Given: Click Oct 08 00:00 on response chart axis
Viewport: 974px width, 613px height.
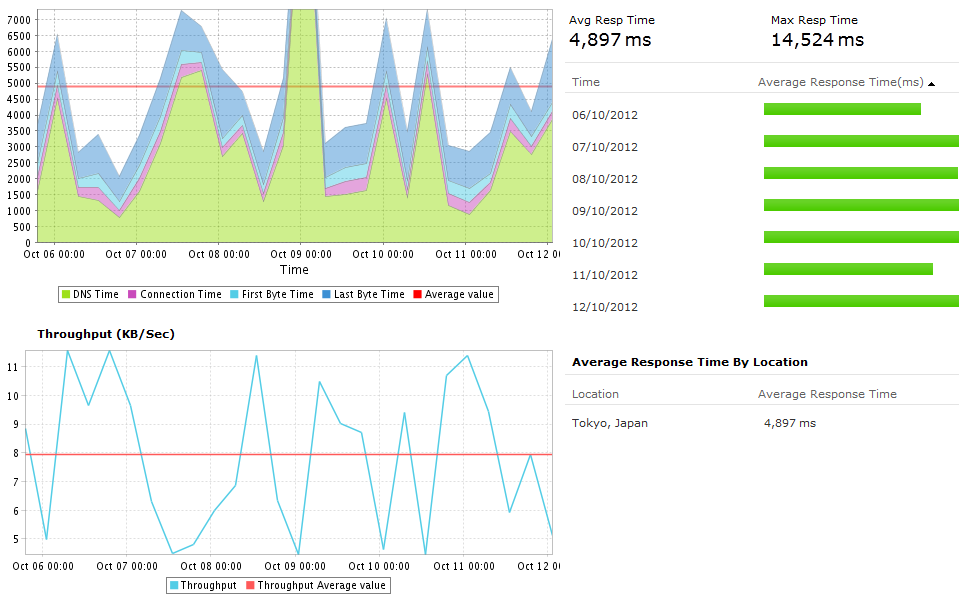Looking at the screenshot, I should (219, 254).
